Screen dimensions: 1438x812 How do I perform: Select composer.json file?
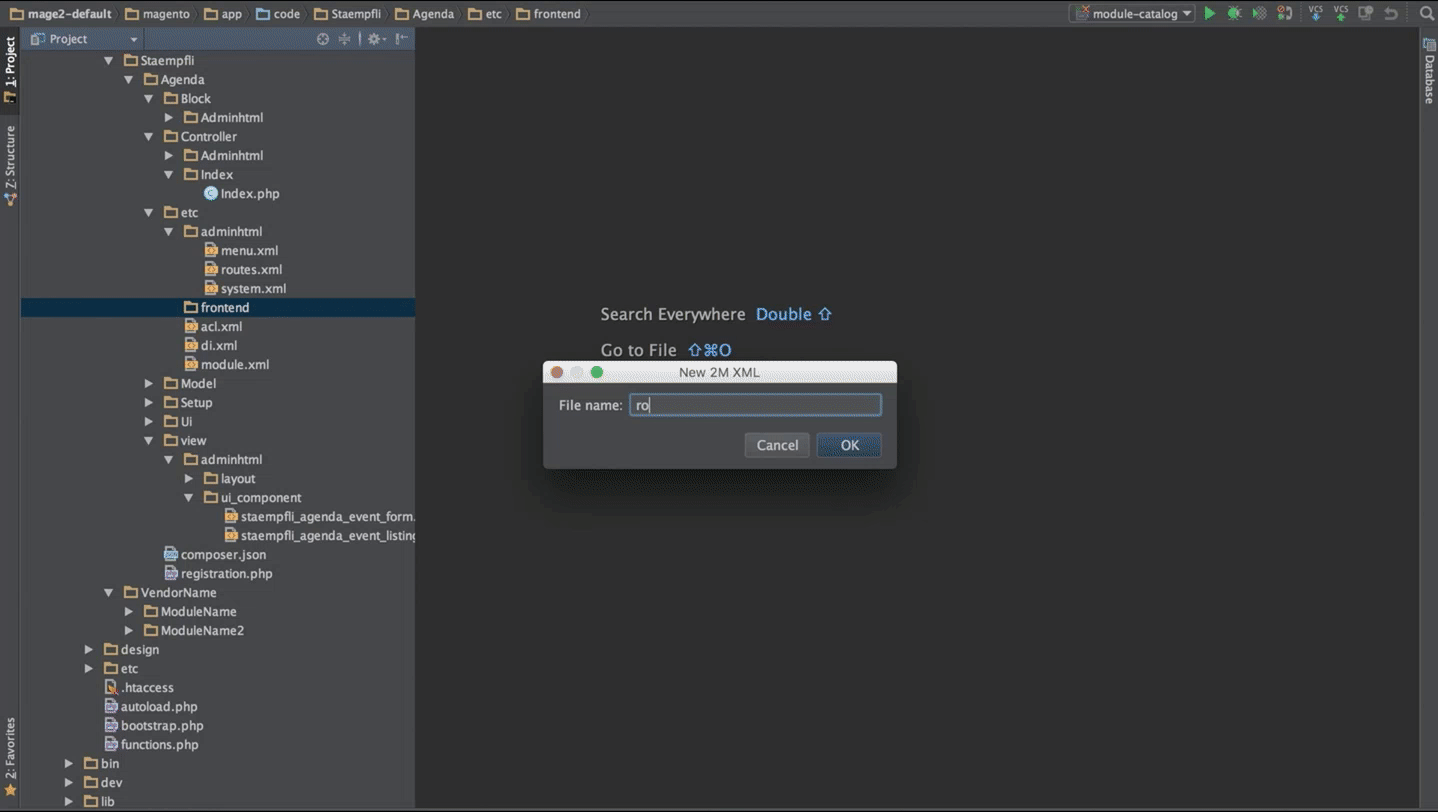click(x=215, y=555)
